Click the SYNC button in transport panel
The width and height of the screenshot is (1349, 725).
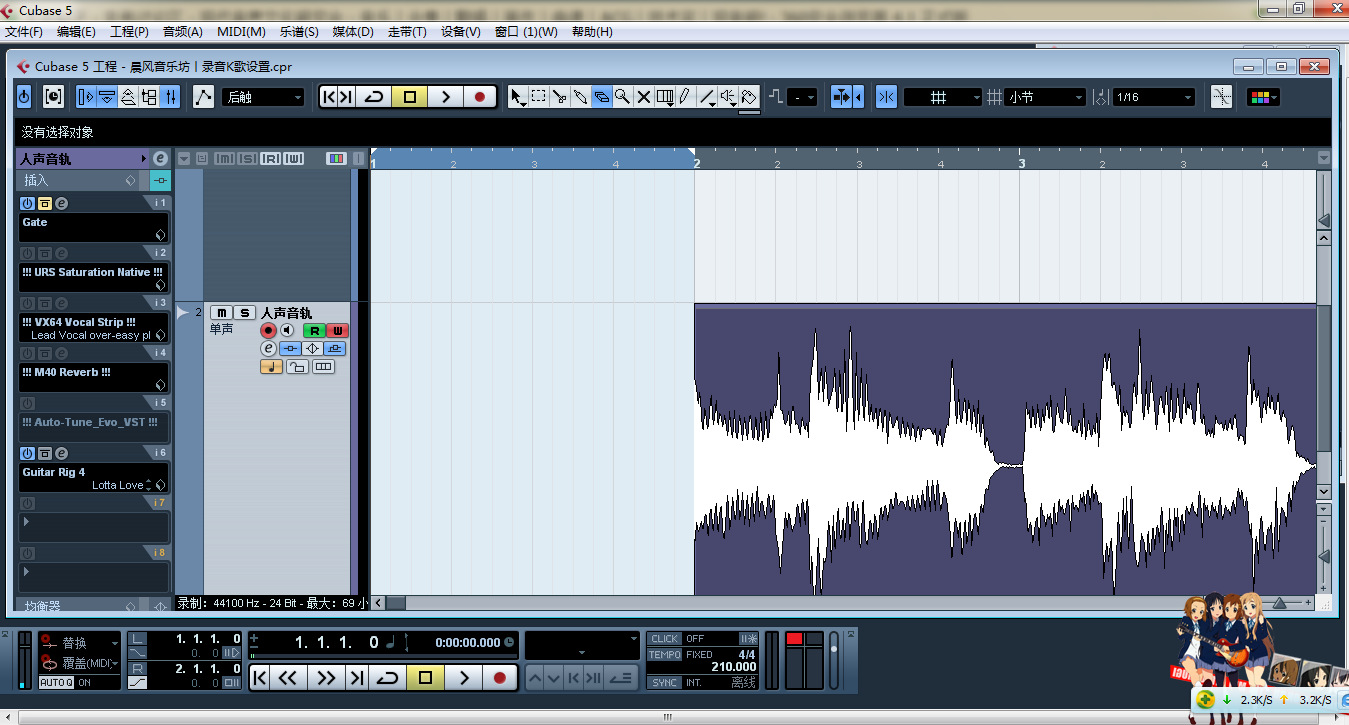[664, 682]
